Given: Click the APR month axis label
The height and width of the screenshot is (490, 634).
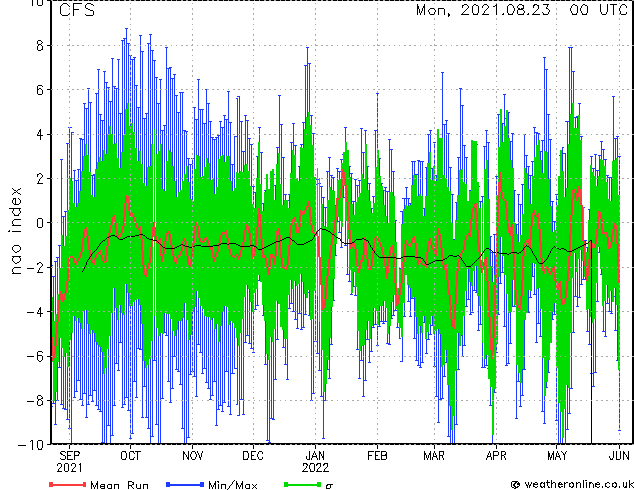Looking at the screenshot, I should coord(496,456).
